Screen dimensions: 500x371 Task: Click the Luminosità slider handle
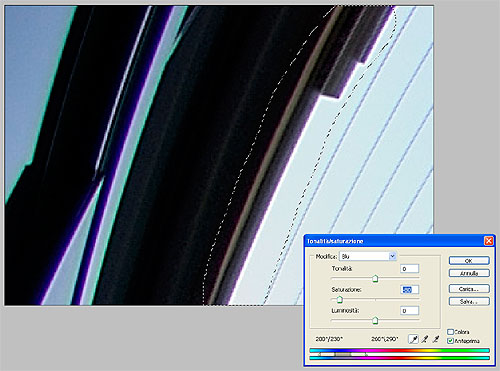[x=375, y=321]
